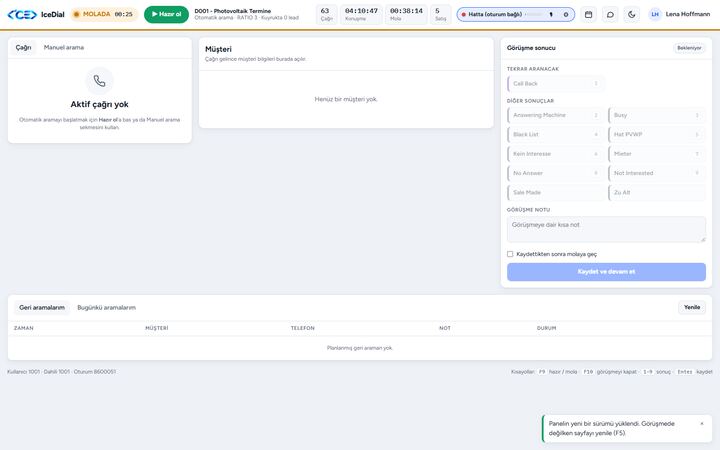Select the 'Hat PV/WP' result
This screenshot has width=720, height=450.
click(x=657, y=135)
